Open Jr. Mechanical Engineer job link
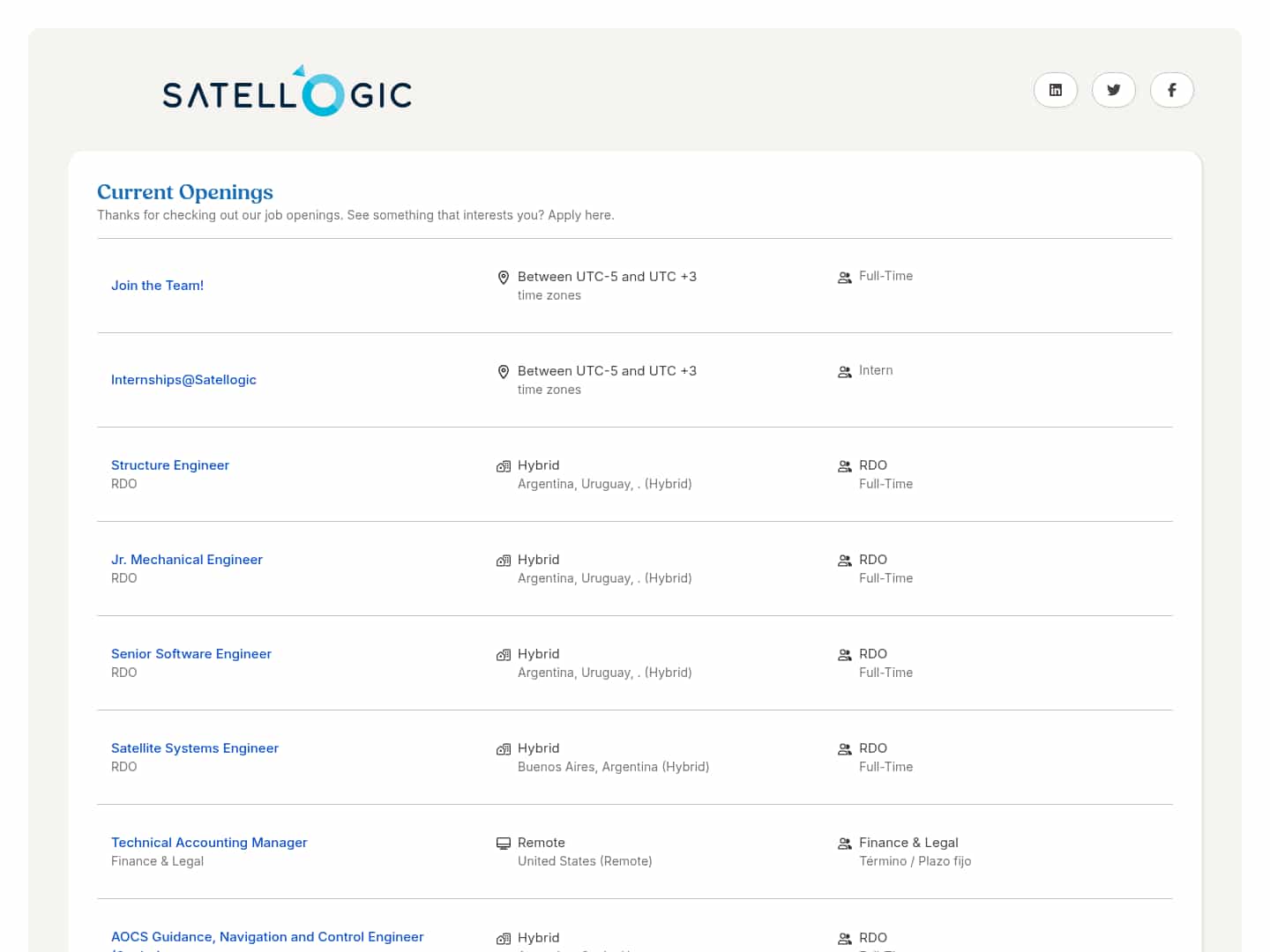The height and width of the screenshot is (952, 1270). tap(187, 560)
